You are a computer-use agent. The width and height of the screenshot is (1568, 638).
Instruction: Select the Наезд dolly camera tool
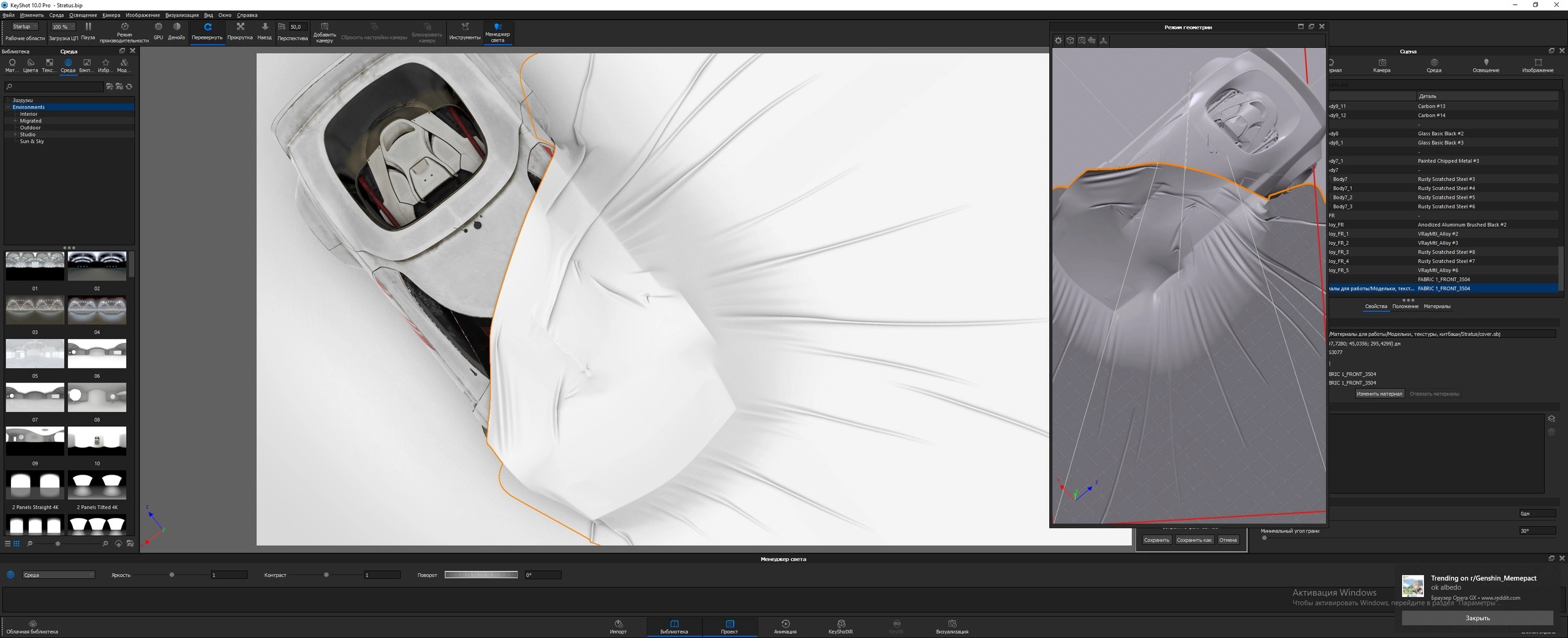pos(265,28)
